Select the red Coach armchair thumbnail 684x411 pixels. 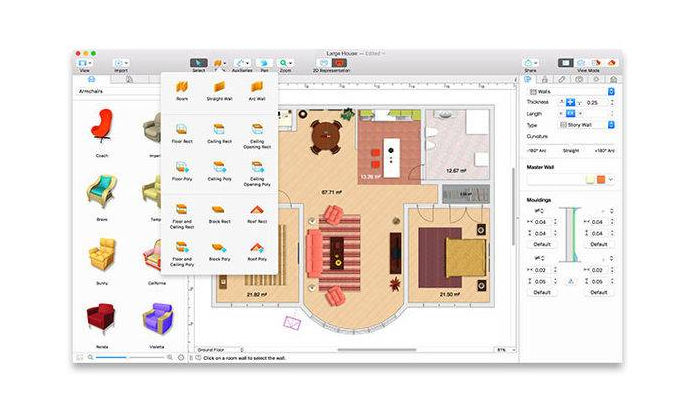coord(102,126)
